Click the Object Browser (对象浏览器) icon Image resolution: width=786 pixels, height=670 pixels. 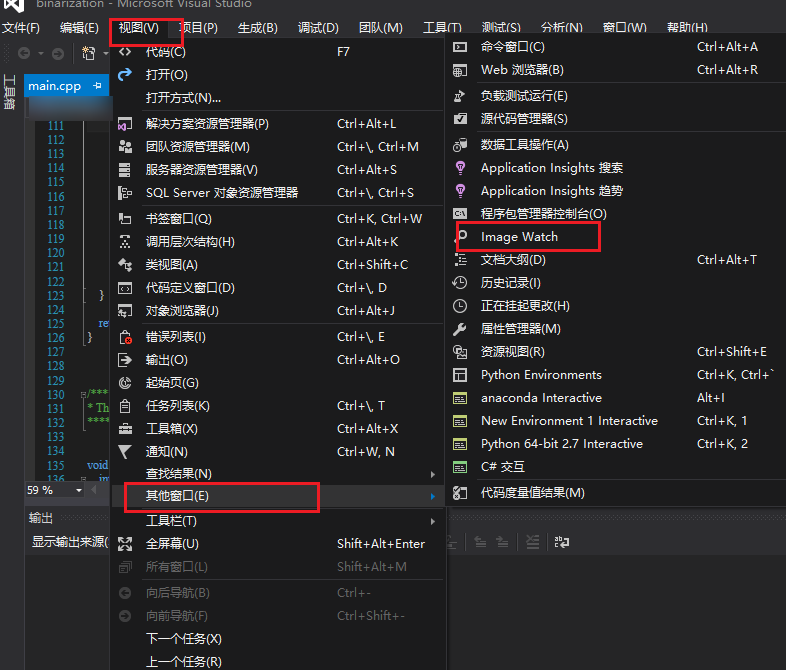(x=125, y=311)
